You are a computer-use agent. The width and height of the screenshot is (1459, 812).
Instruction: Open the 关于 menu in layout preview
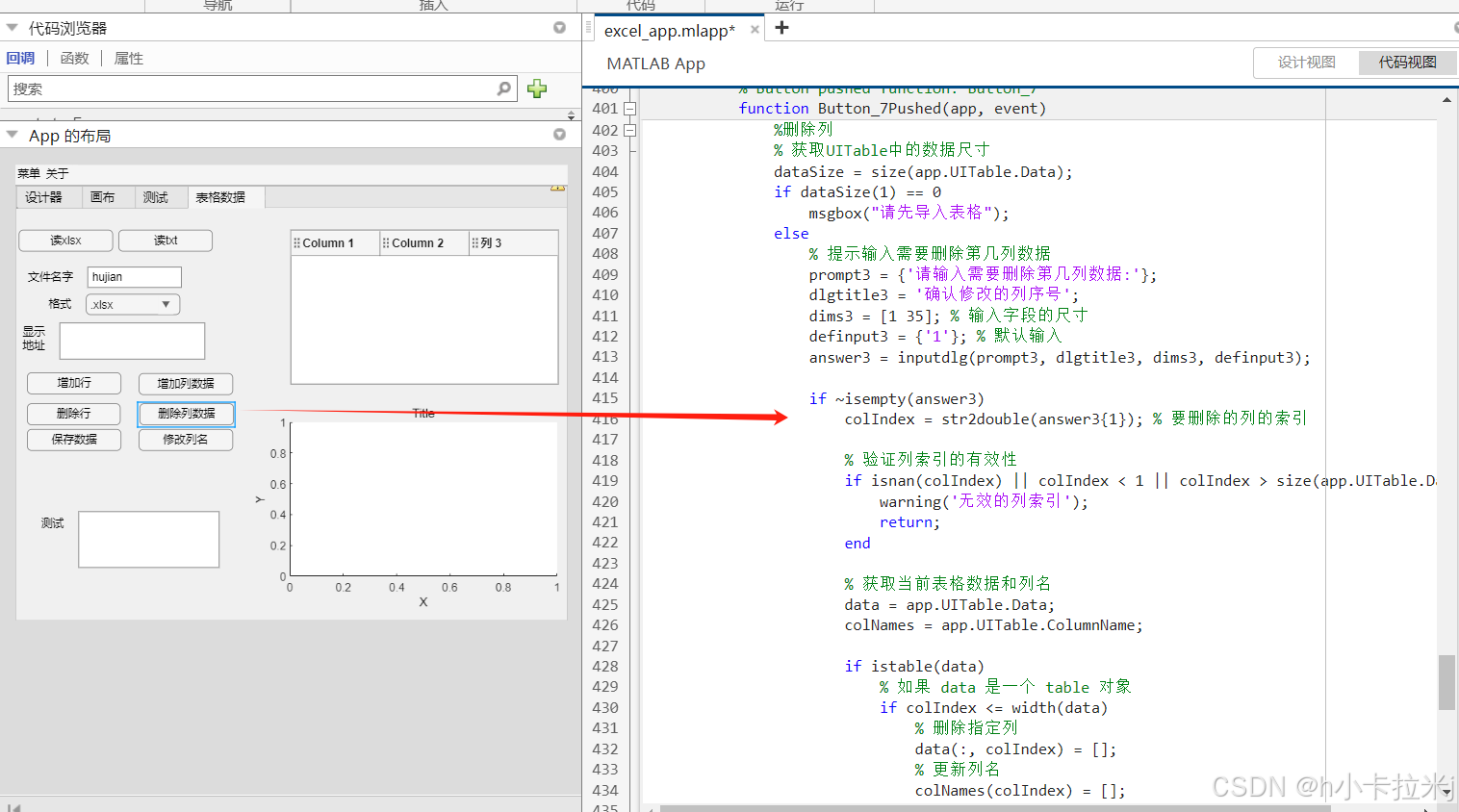tap(57, 173)
